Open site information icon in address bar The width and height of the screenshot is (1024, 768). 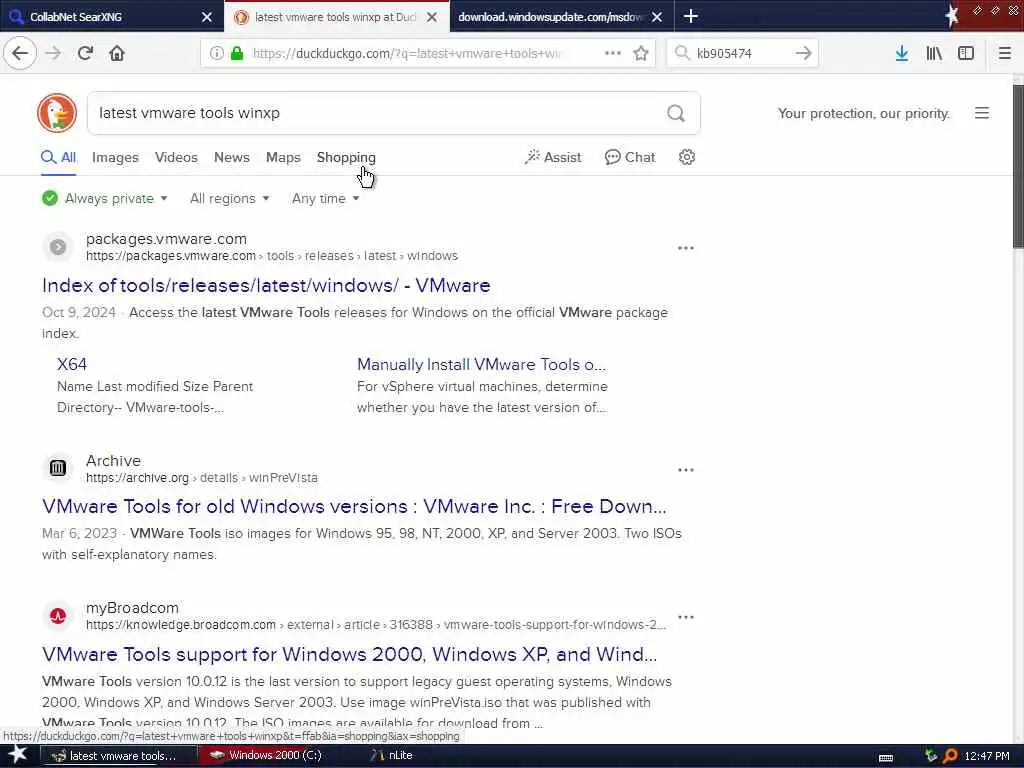pyautogui.click(x=216, y=53)
